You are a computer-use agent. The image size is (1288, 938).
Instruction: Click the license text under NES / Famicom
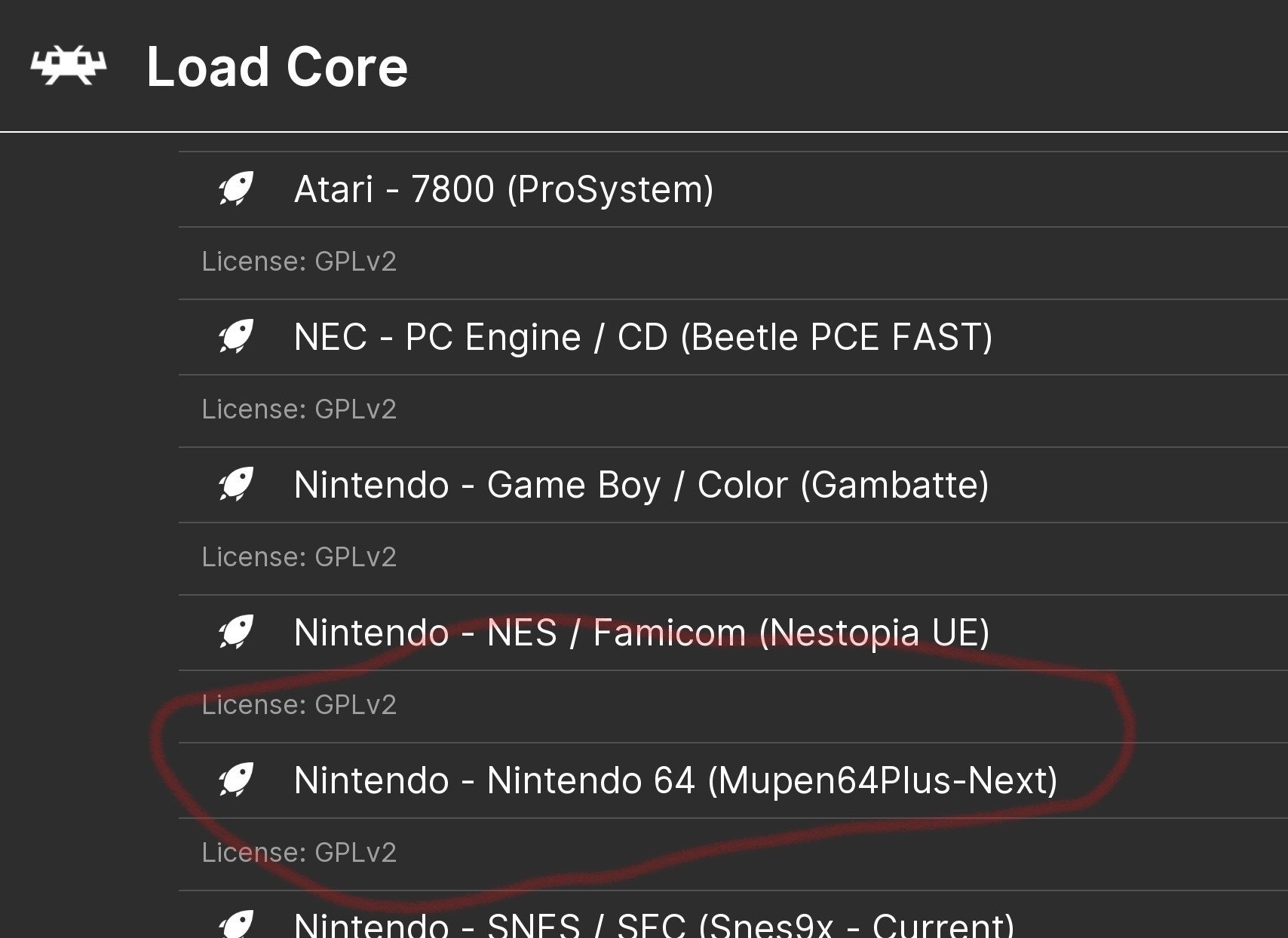coord(299,705)
